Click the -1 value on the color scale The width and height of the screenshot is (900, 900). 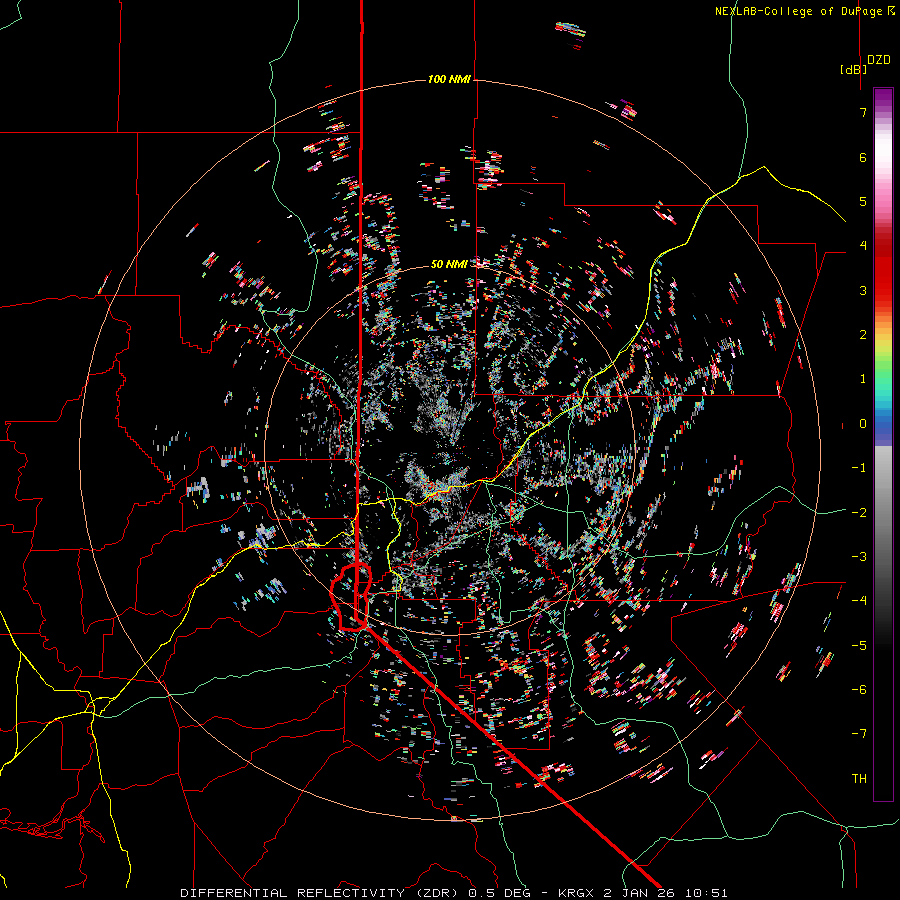click(x=859, y=468)
